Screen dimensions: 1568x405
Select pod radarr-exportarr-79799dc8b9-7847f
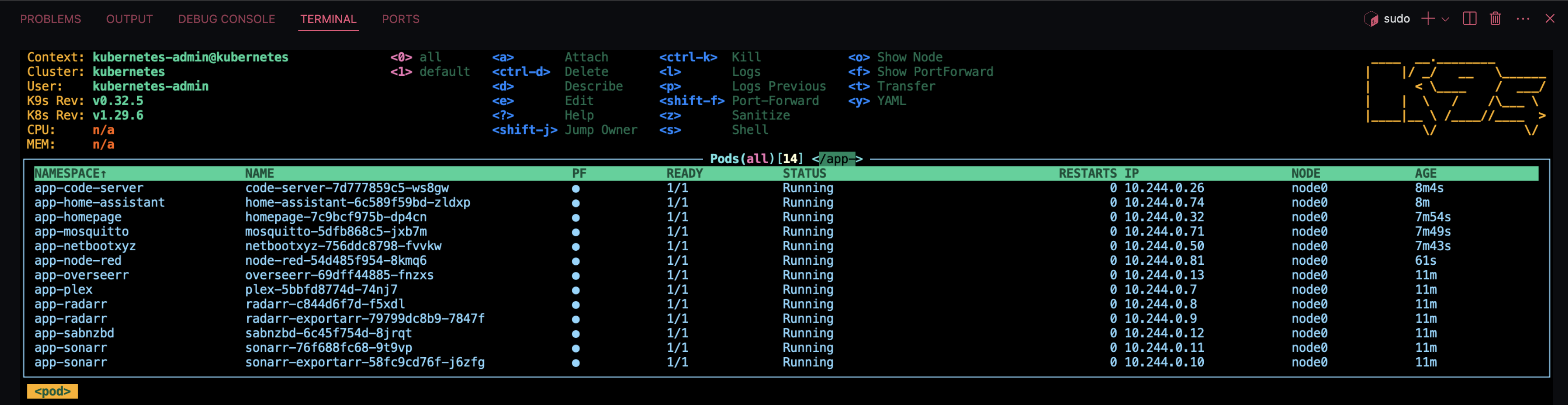(365, 319)
